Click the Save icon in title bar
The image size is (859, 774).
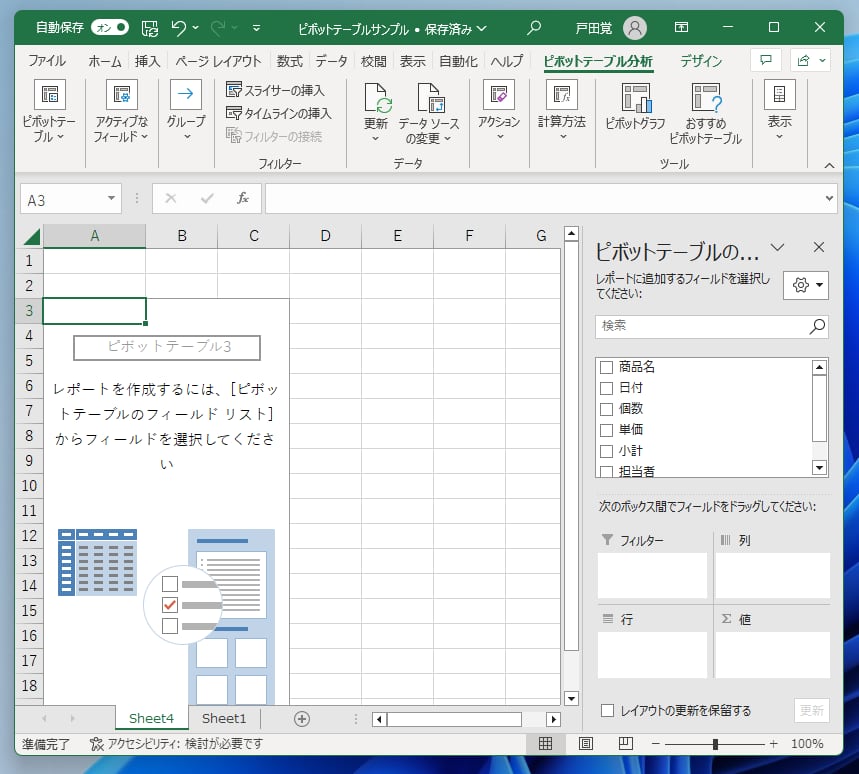[150, 27]
